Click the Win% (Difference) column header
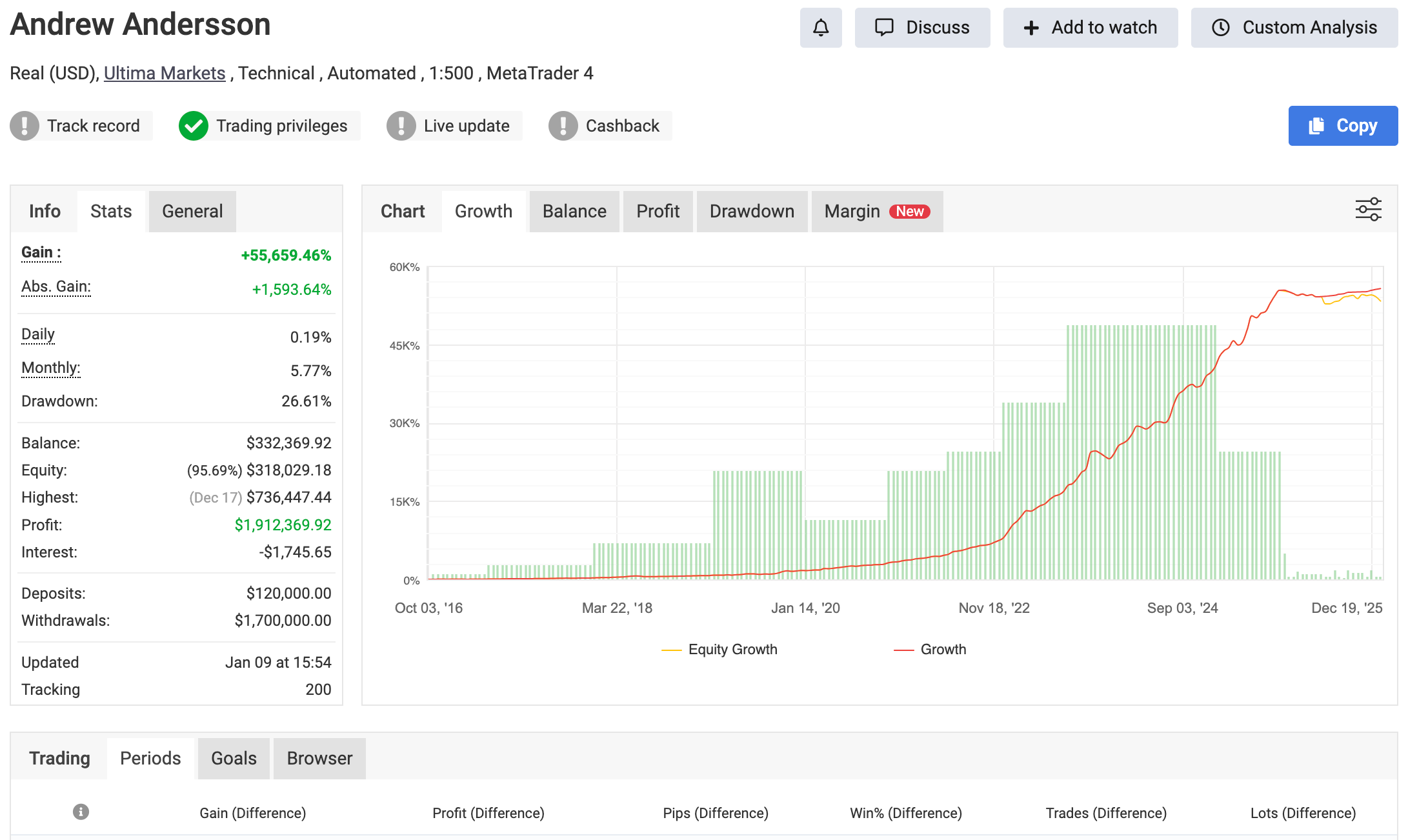The height and width of the screenshot is (840, 1408). (x=906, y=813)
